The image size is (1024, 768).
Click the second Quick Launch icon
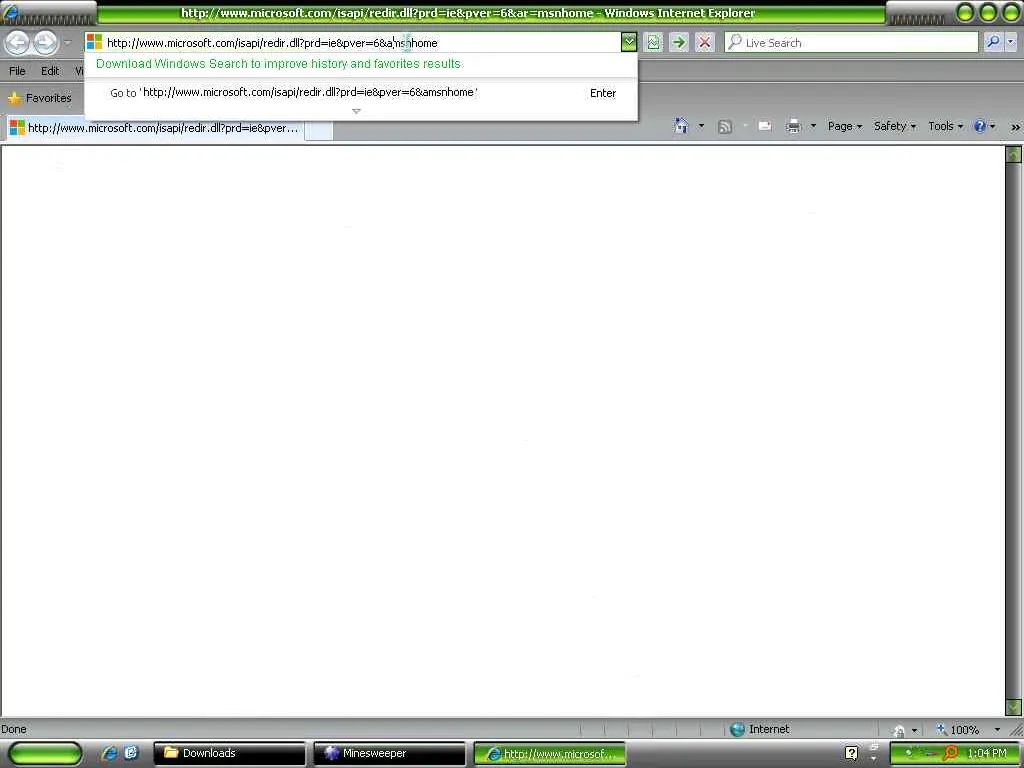point(131,753)
